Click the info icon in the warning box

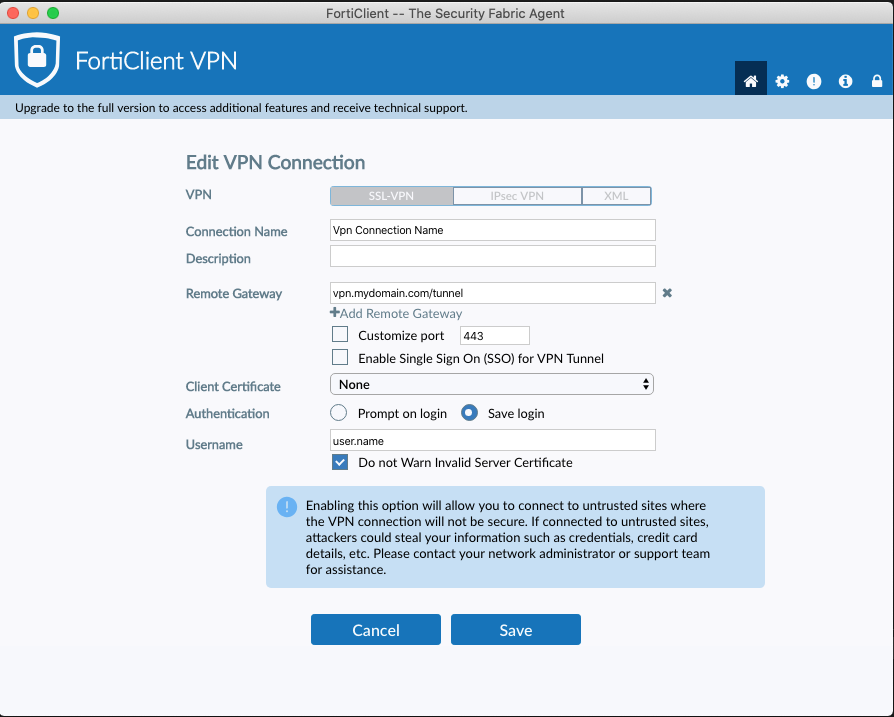click(x=285, y=507)
